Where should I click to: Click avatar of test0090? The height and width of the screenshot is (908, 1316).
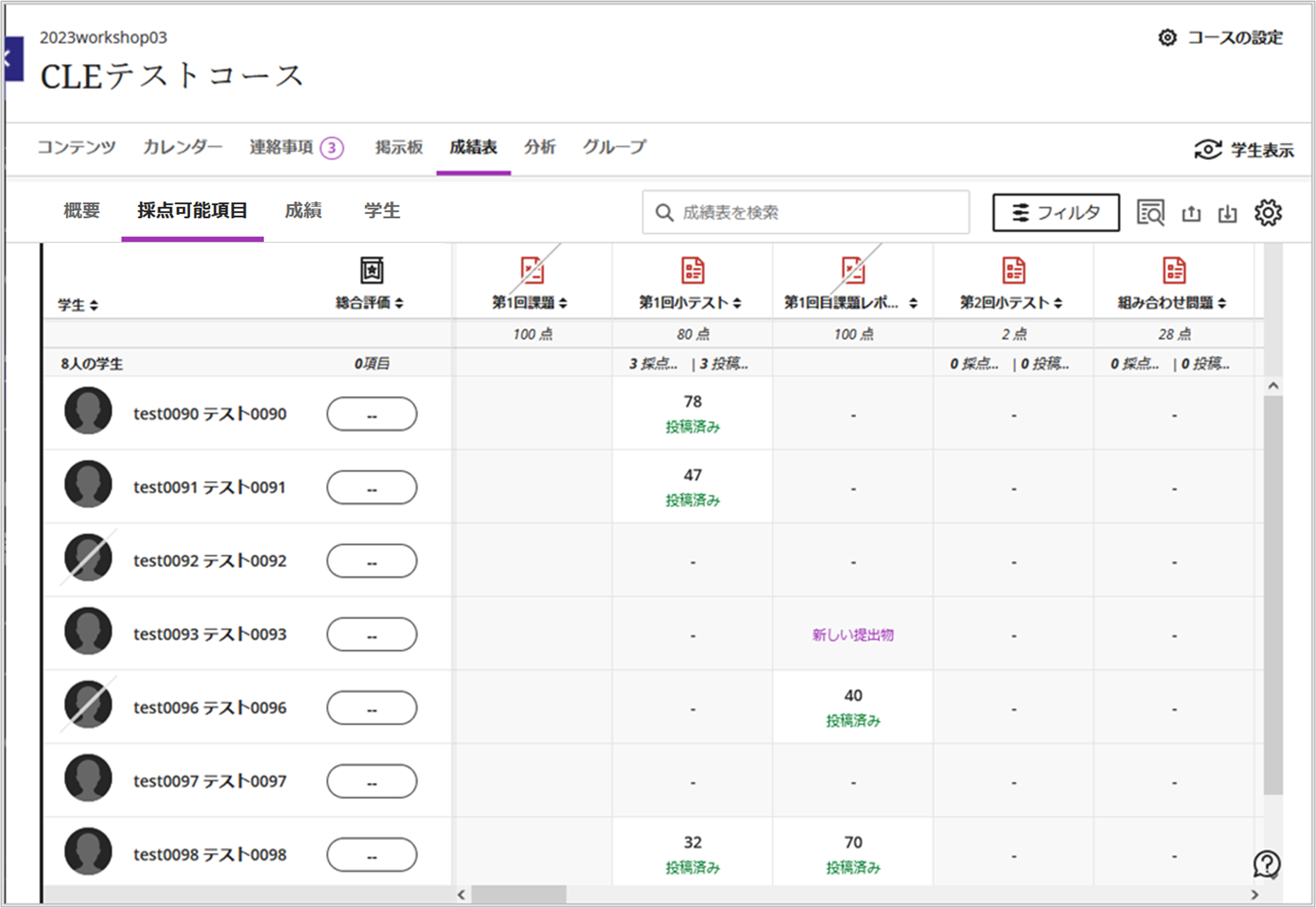(88, 411)
